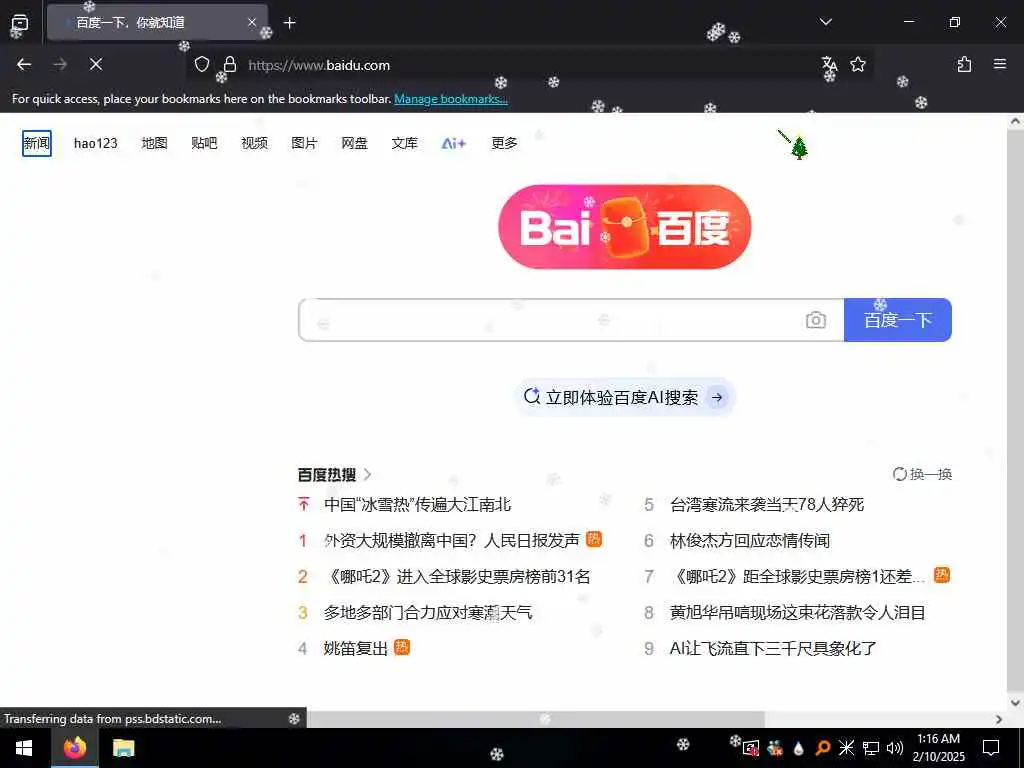
Task: Open the 视频 navigation link
Action: 255,143
